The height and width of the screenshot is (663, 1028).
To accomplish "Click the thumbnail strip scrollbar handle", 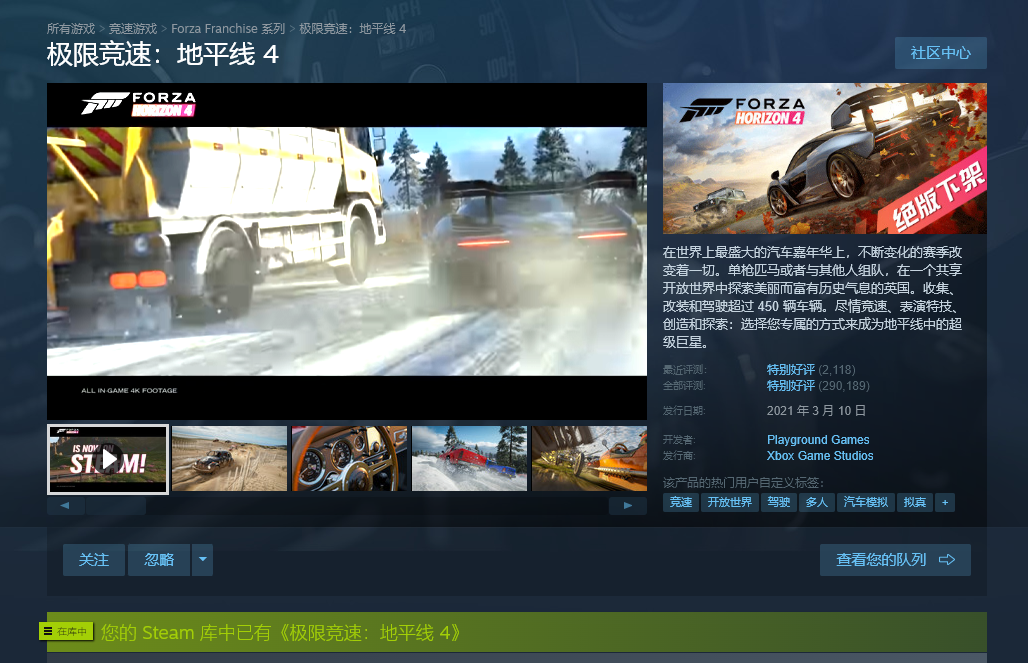I will tap(115, 506).
